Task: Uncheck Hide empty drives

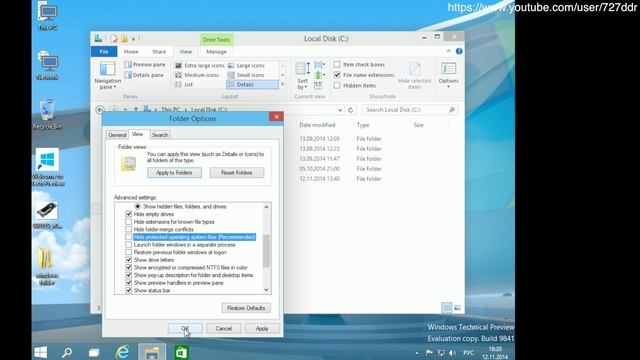Action: 129,214
